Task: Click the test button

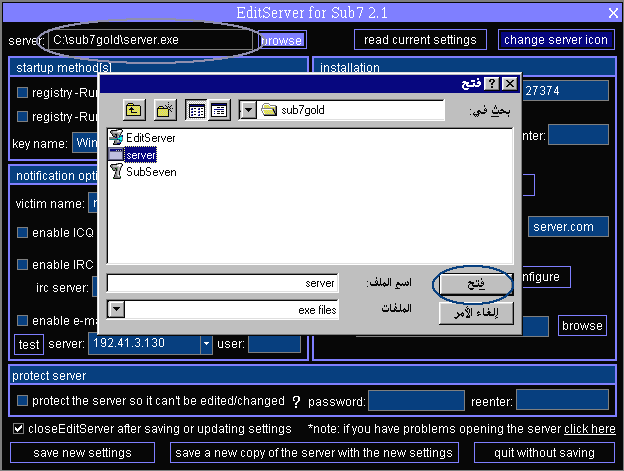Action: click(29, 344)
